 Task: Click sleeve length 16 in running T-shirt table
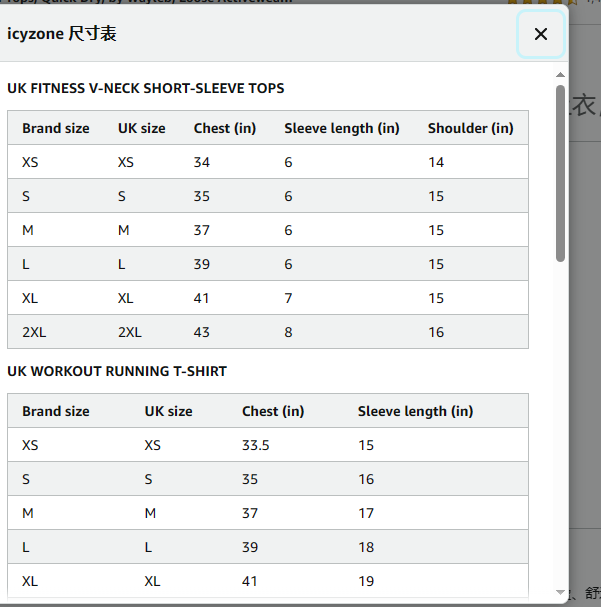tap(366, 479)
